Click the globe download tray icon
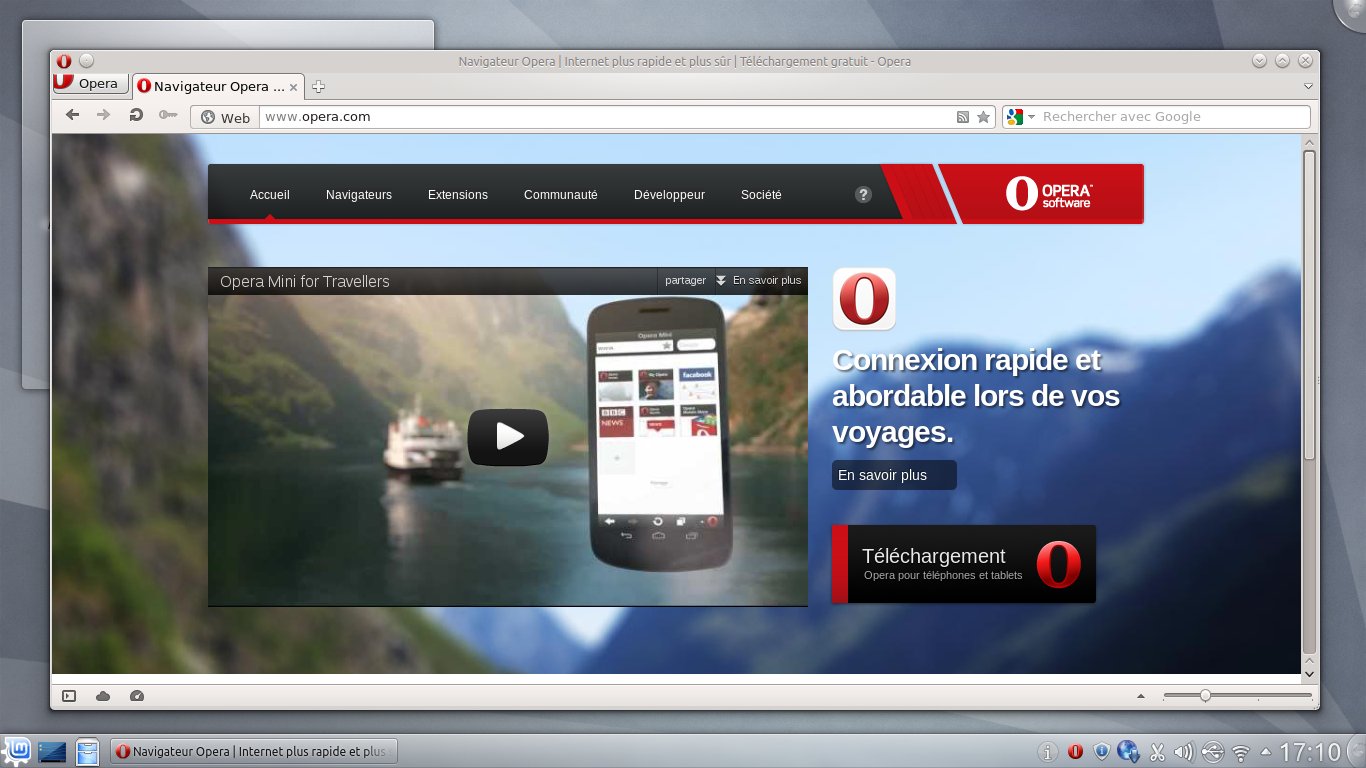The width and height of the screenshot is (1366, 768). pyautogui.click(x=1129, y=751)
